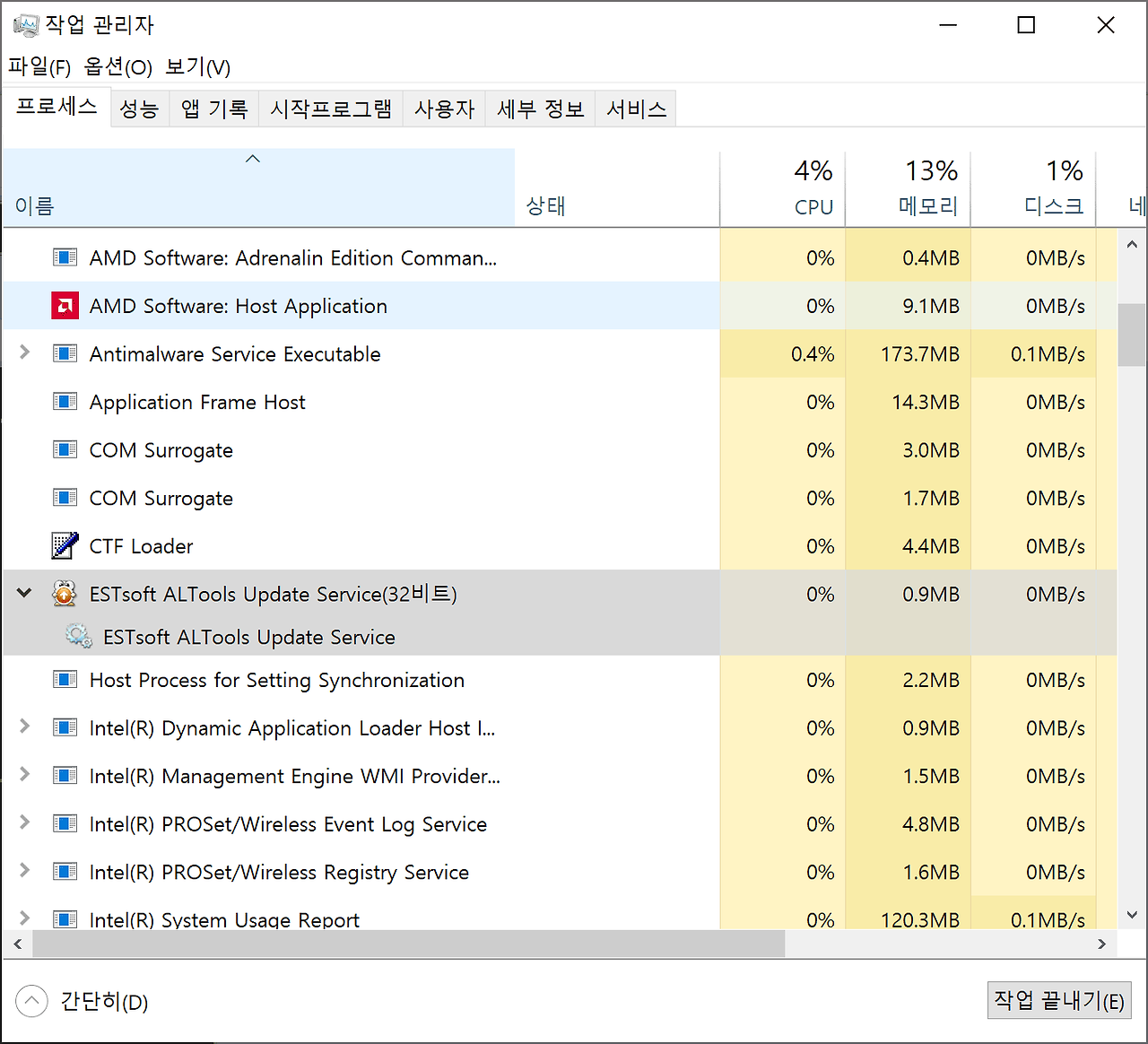
Task: Expand Intel(R) Dynamic Application Loader Host entry
Action: pyautogui.click(x=23, y=727)
